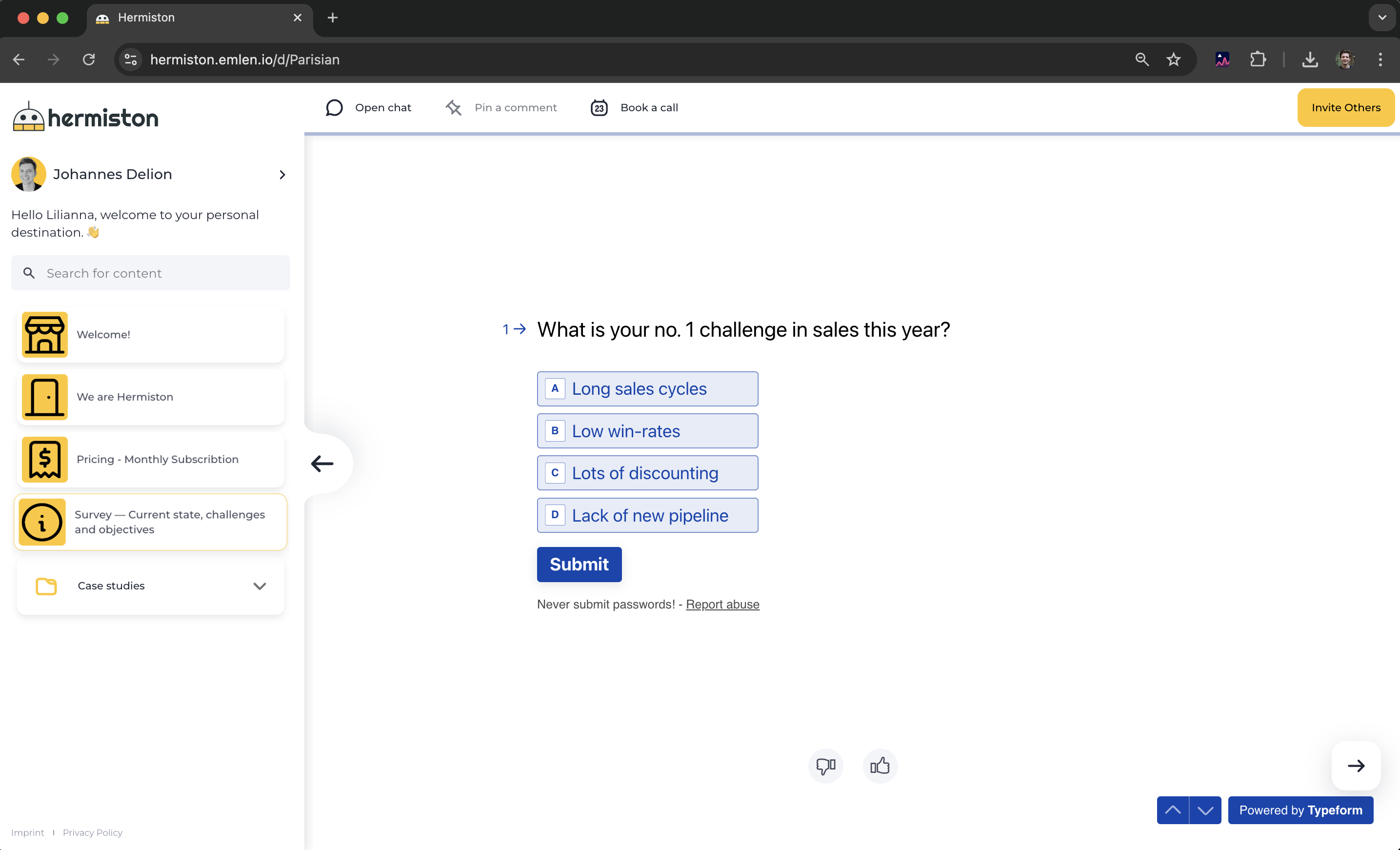Click the Typeform next question down arrow

1204,810
